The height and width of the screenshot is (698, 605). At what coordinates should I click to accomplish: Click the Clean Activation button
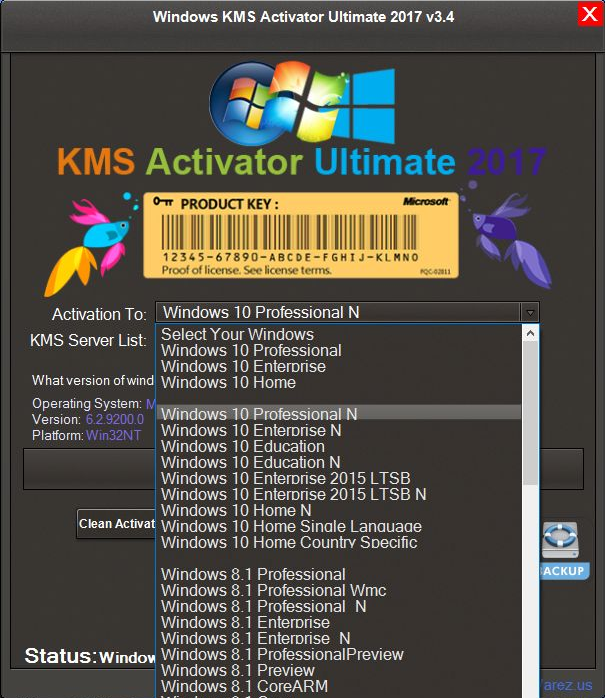pos(116,524)
